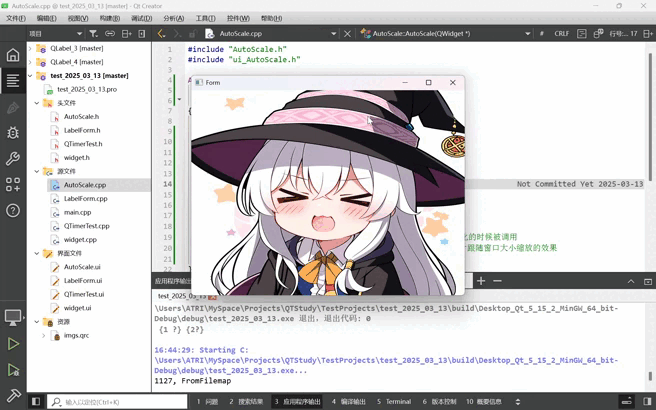Select QTimerTest.cpp in project tree
The image size is (656, 410).
[x=87, y=226]
